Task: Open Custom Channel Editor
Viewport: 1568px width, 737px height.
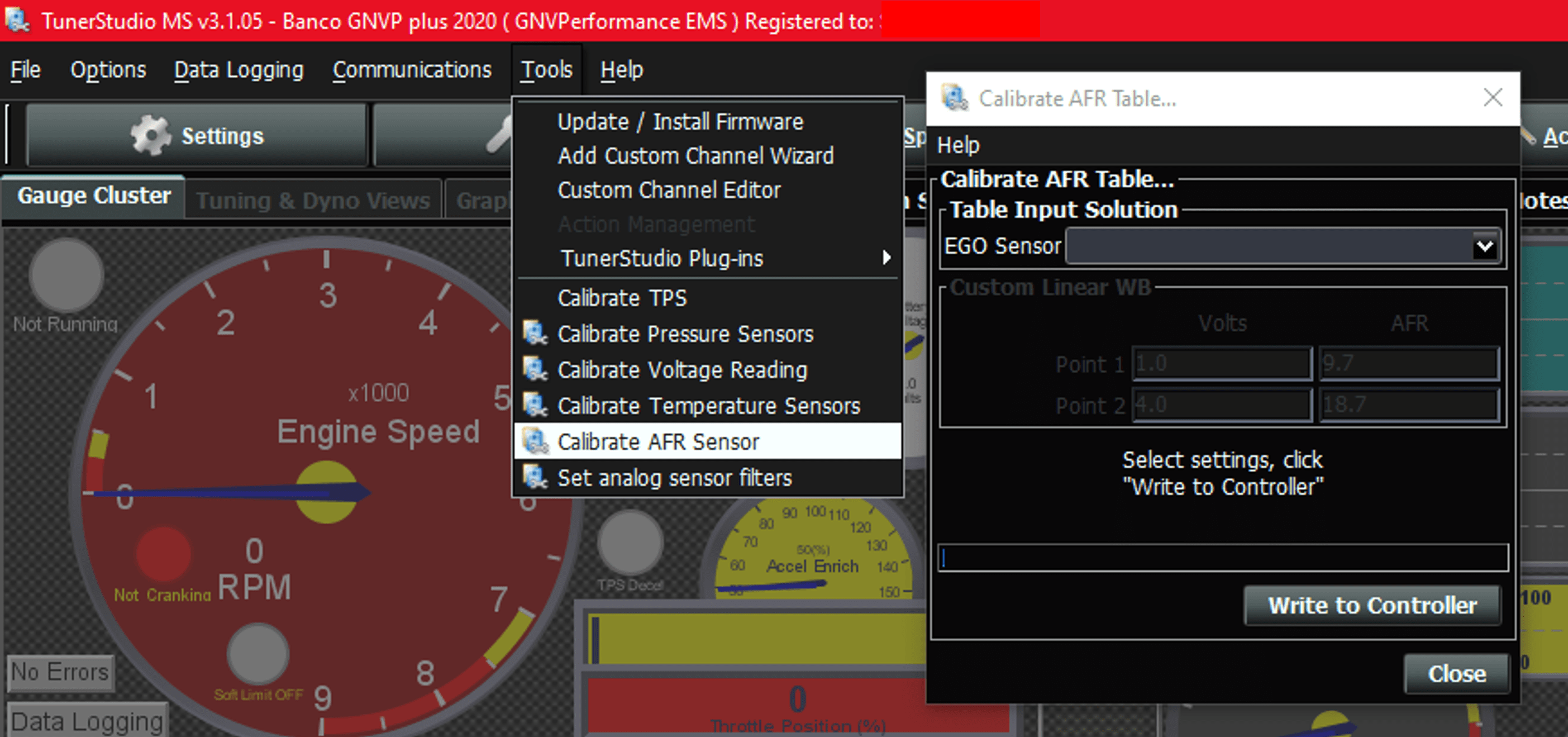Action: click(707, 190)
